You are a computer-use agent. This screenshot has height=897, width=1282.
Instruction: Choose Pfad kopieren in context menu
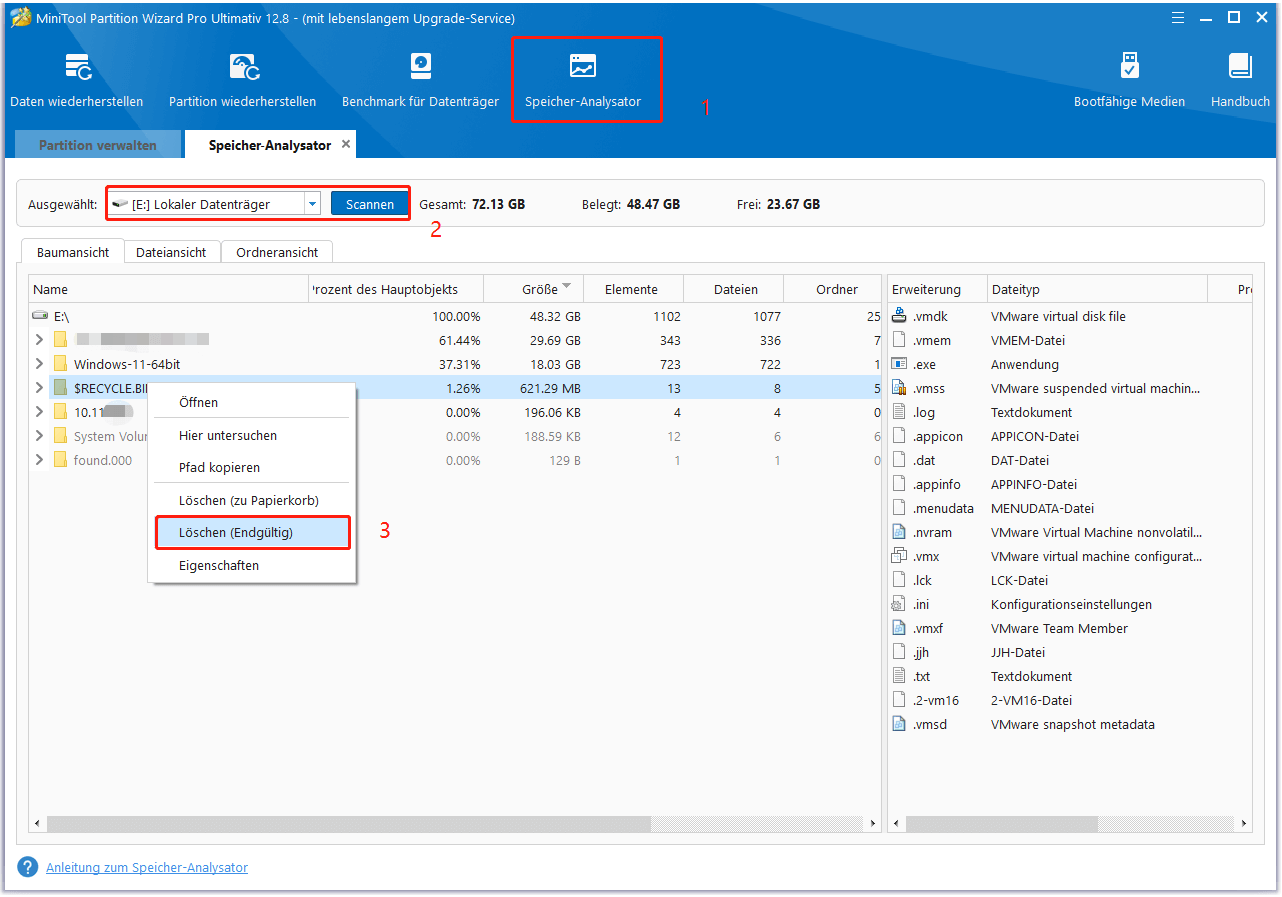click(252, 467)
